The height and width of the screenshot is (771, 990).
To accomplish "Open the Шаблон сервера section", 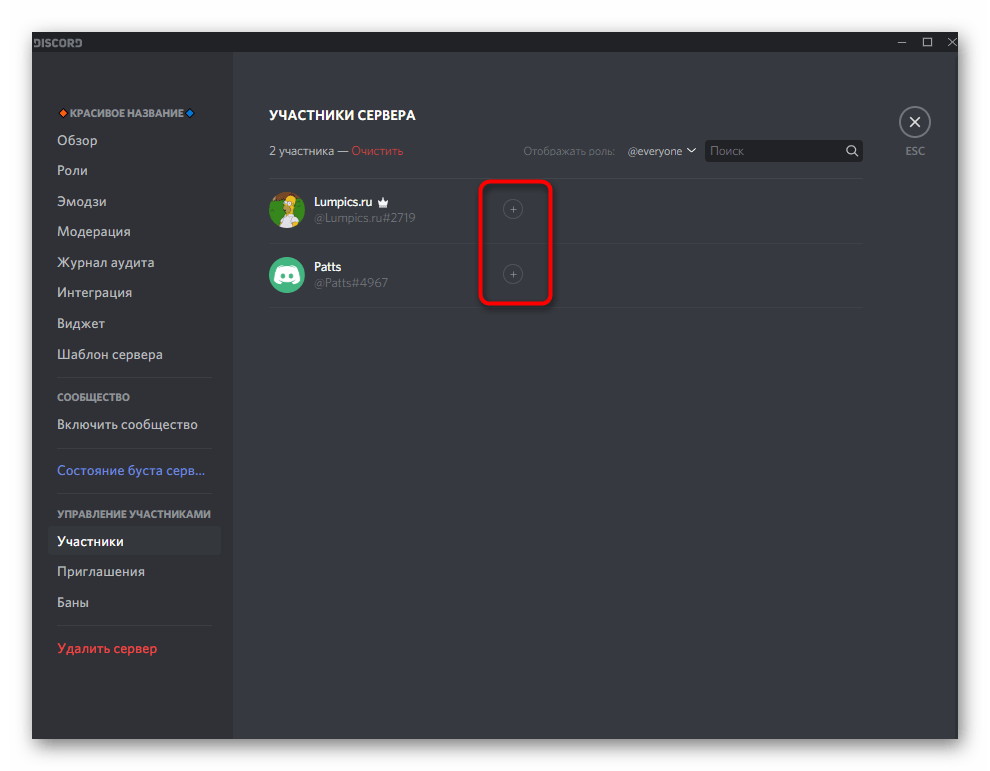I will coord(110,354).
